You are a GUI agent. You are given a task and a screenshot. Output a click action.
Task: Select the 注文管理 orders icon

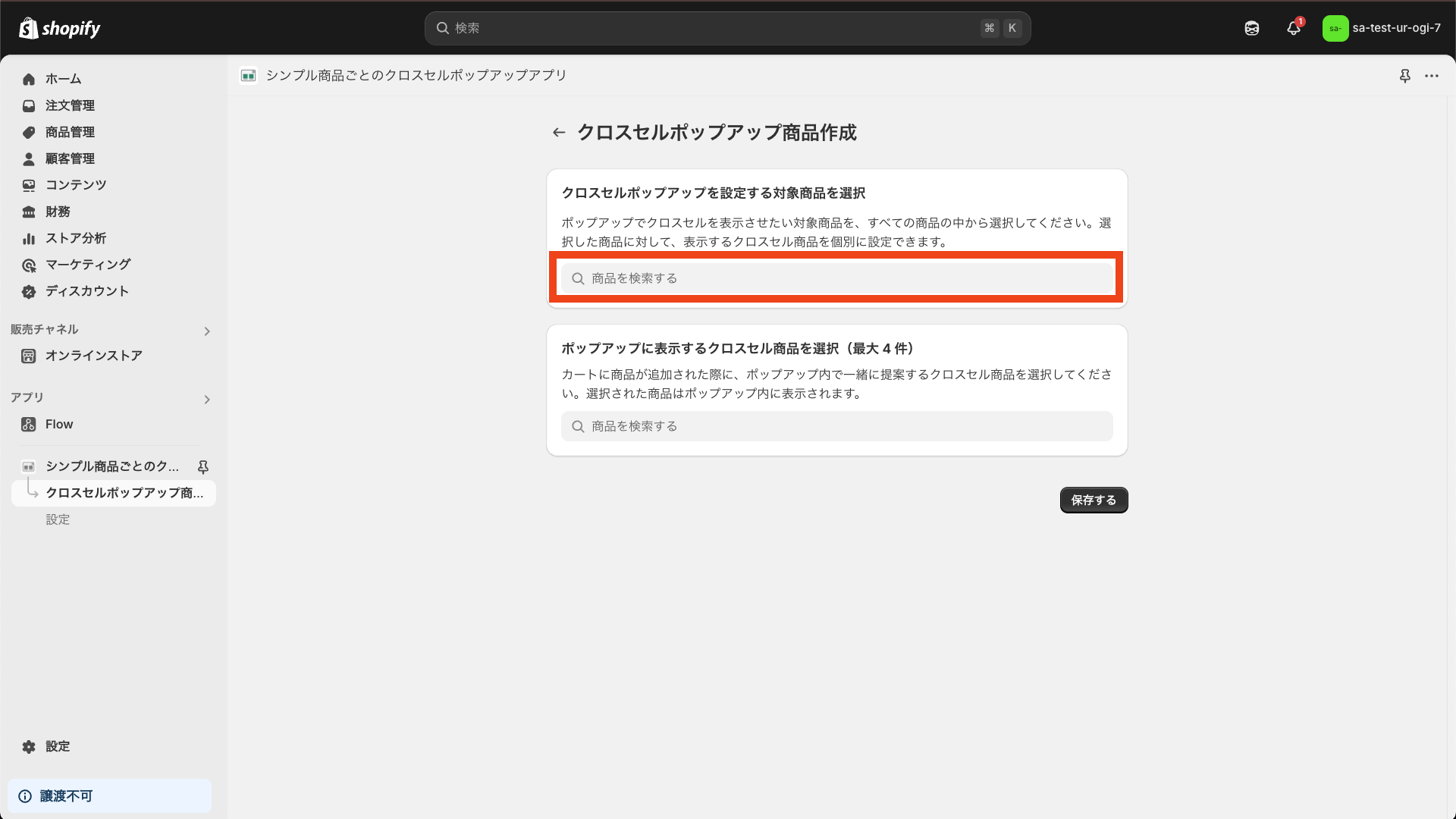[28, 105]
